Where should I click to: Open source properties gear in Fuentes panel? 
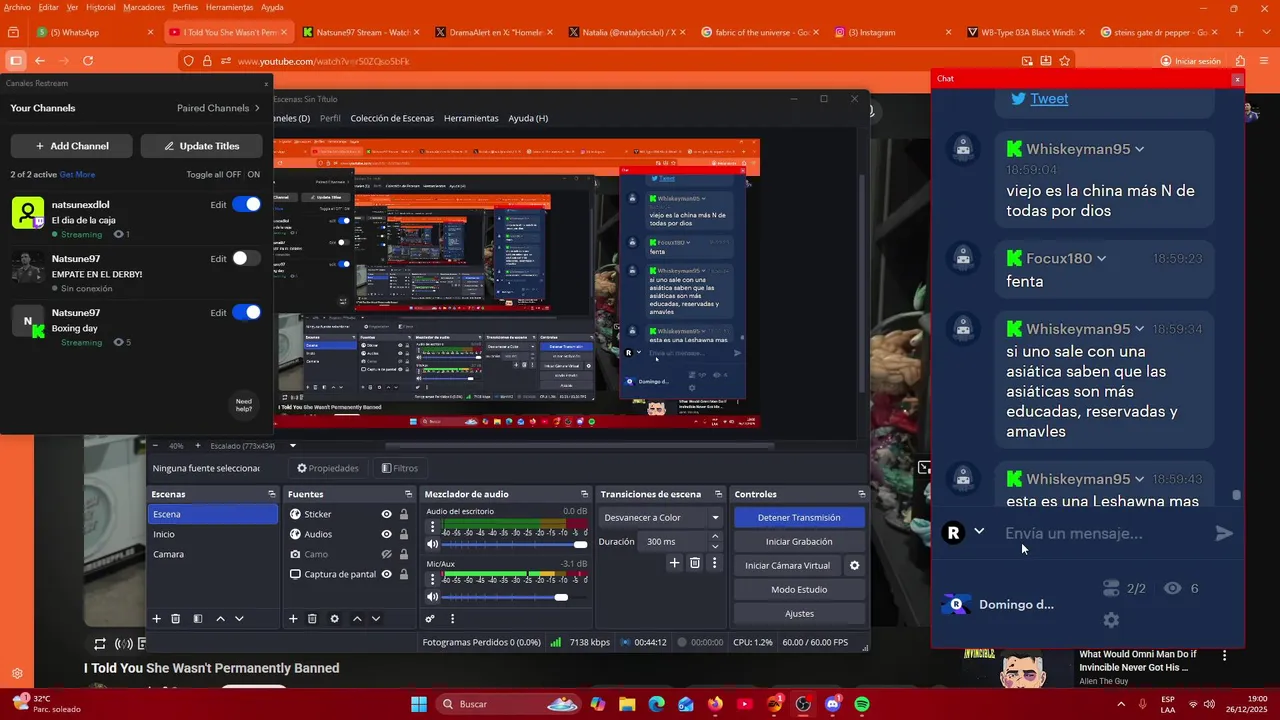[334, 619]
